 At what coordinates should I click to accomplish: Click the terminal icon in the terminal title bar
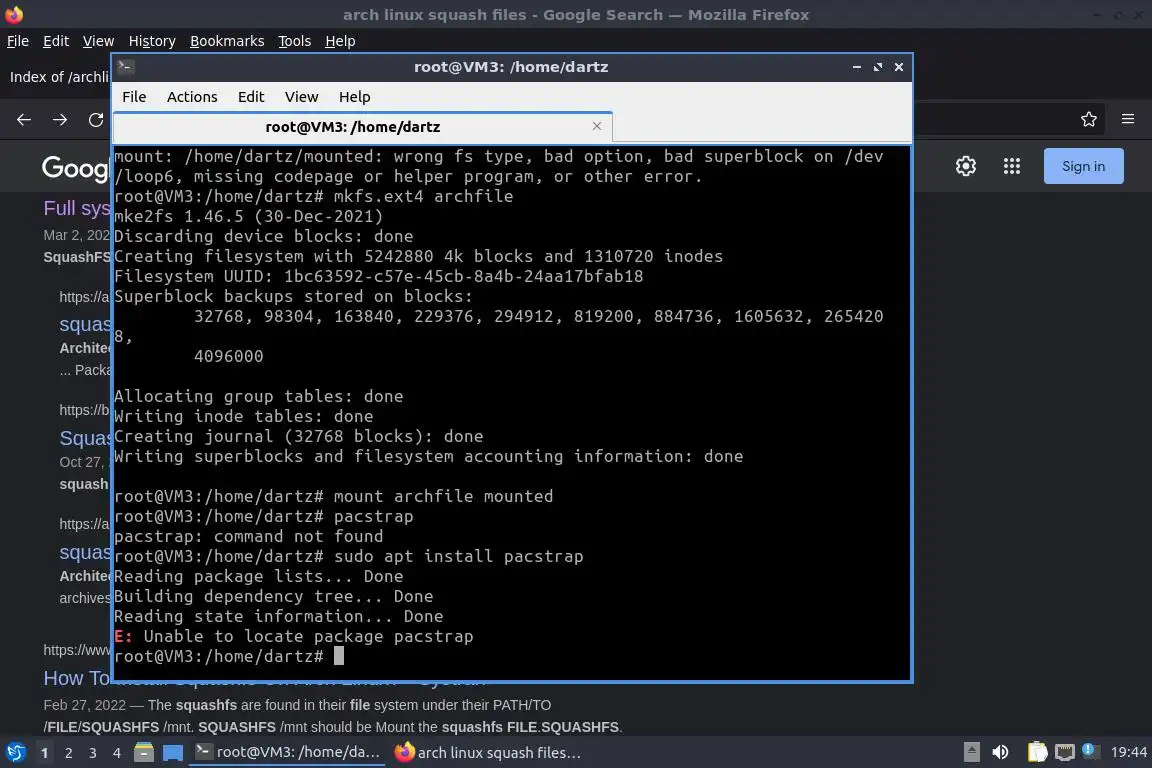click(x=125, y=67)
